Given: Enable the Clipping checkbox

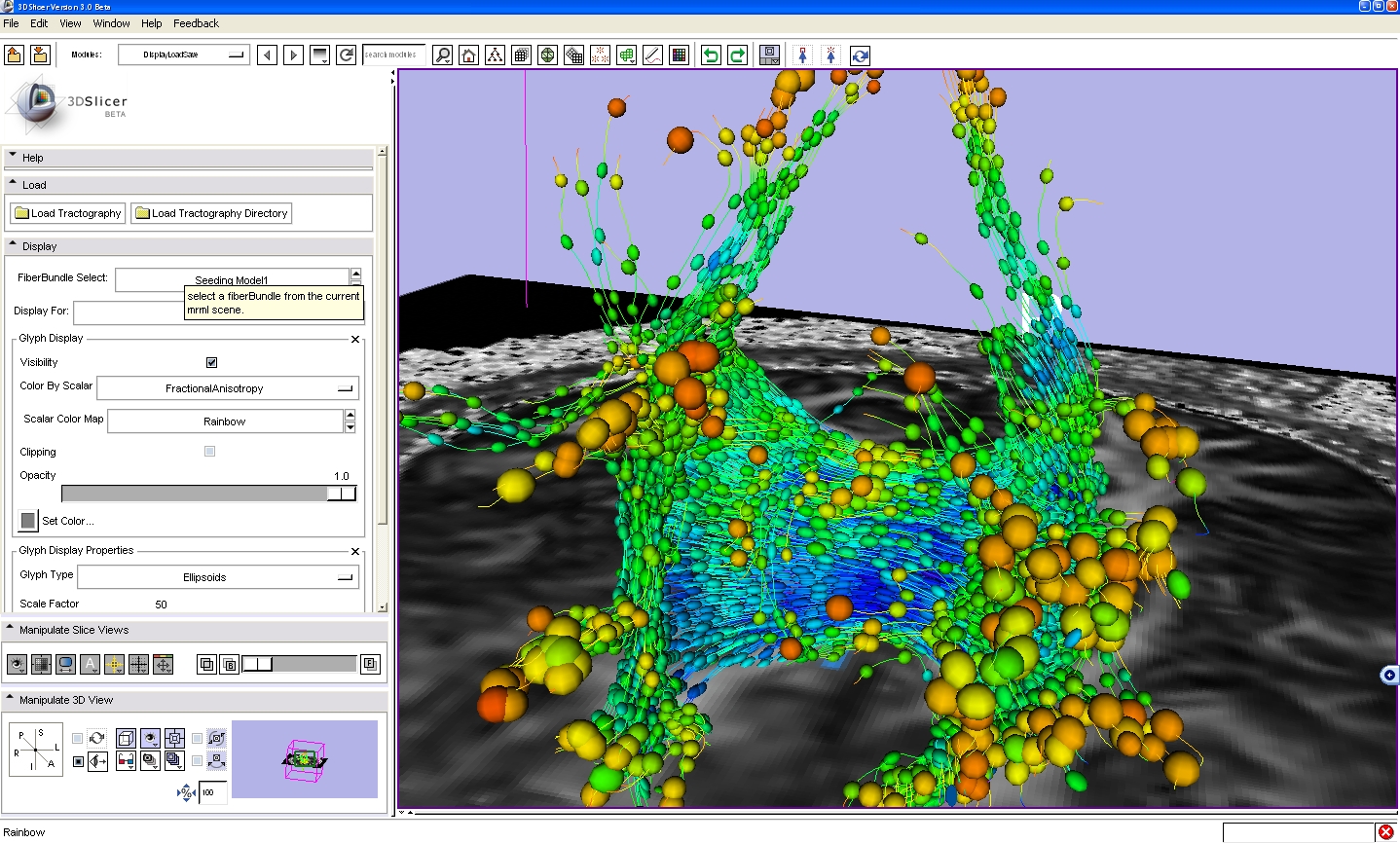Looking at the screenshot, I should (209, 452).
